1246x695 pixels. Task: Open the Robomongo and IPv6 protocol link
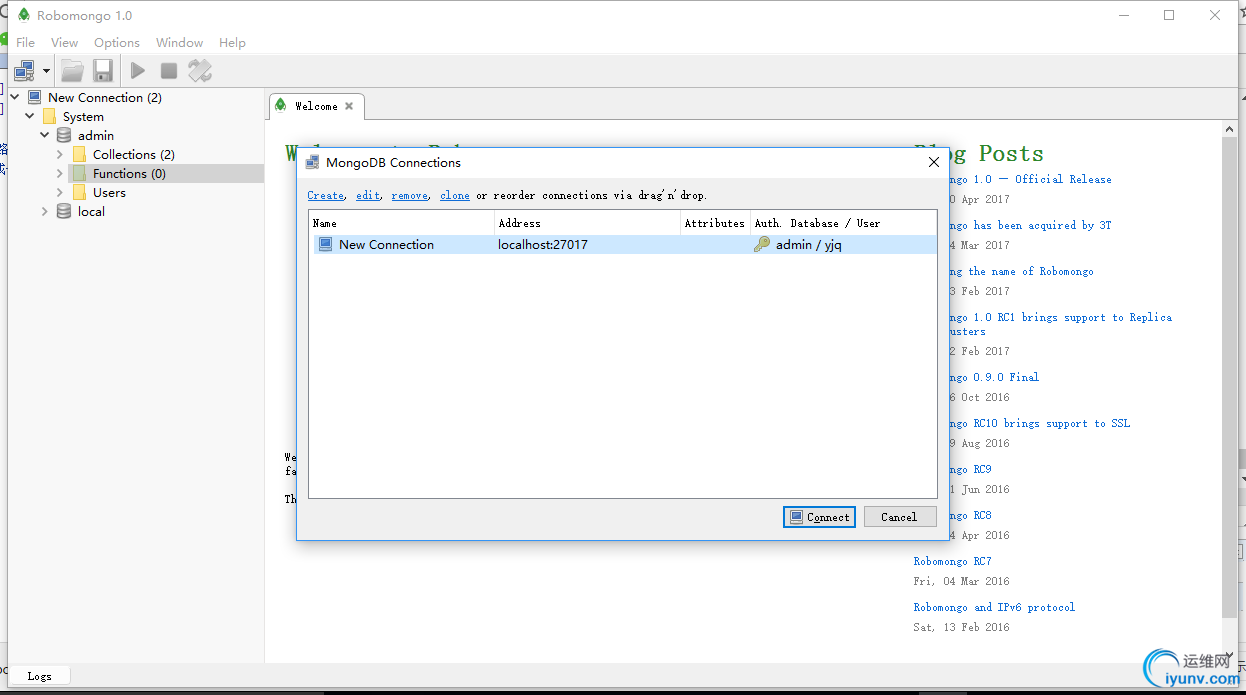coord(994,608)
